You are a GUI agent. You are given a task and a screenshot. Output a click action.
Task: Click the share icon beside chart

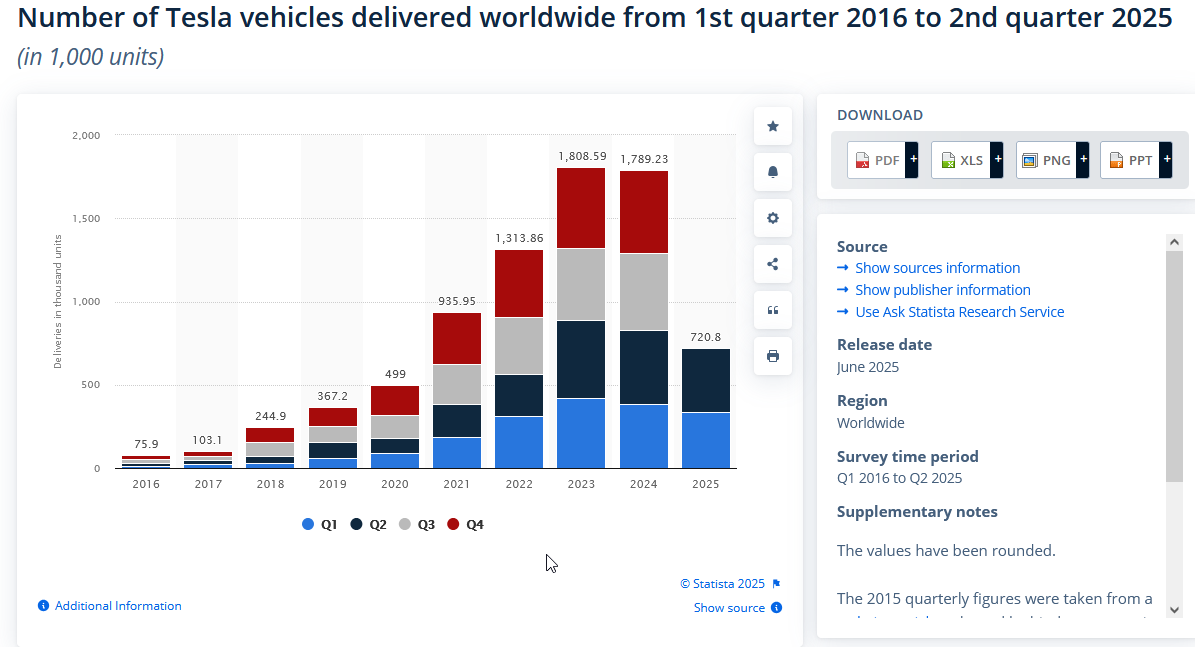click(x=773, y=264)
